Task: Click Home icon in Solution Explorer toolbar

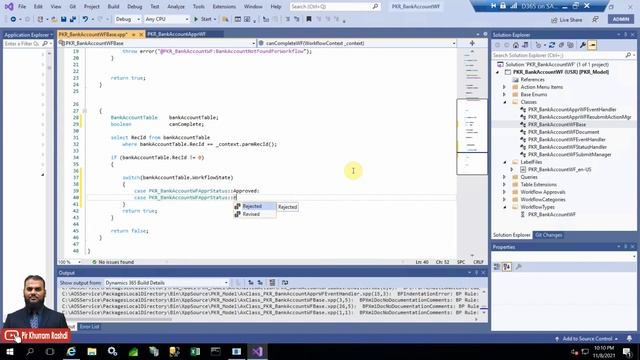Action: point(516,45)
